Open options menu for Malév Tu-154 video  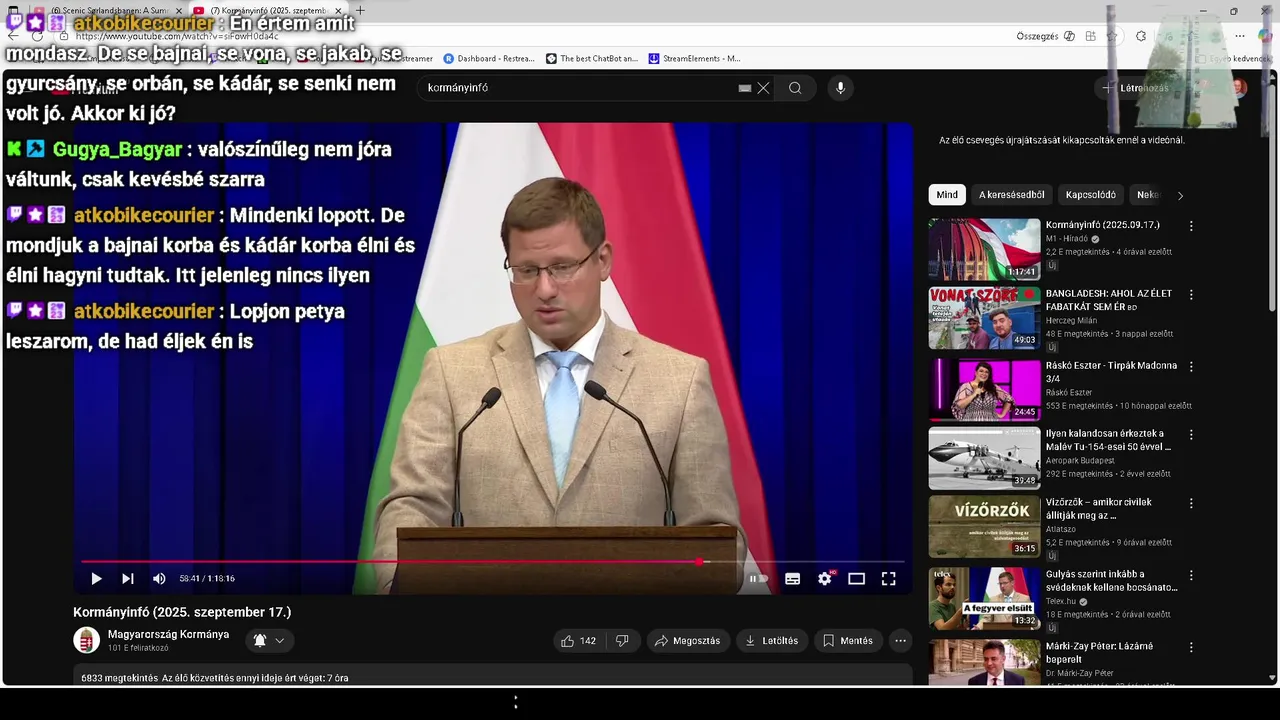pos(1190,435)
